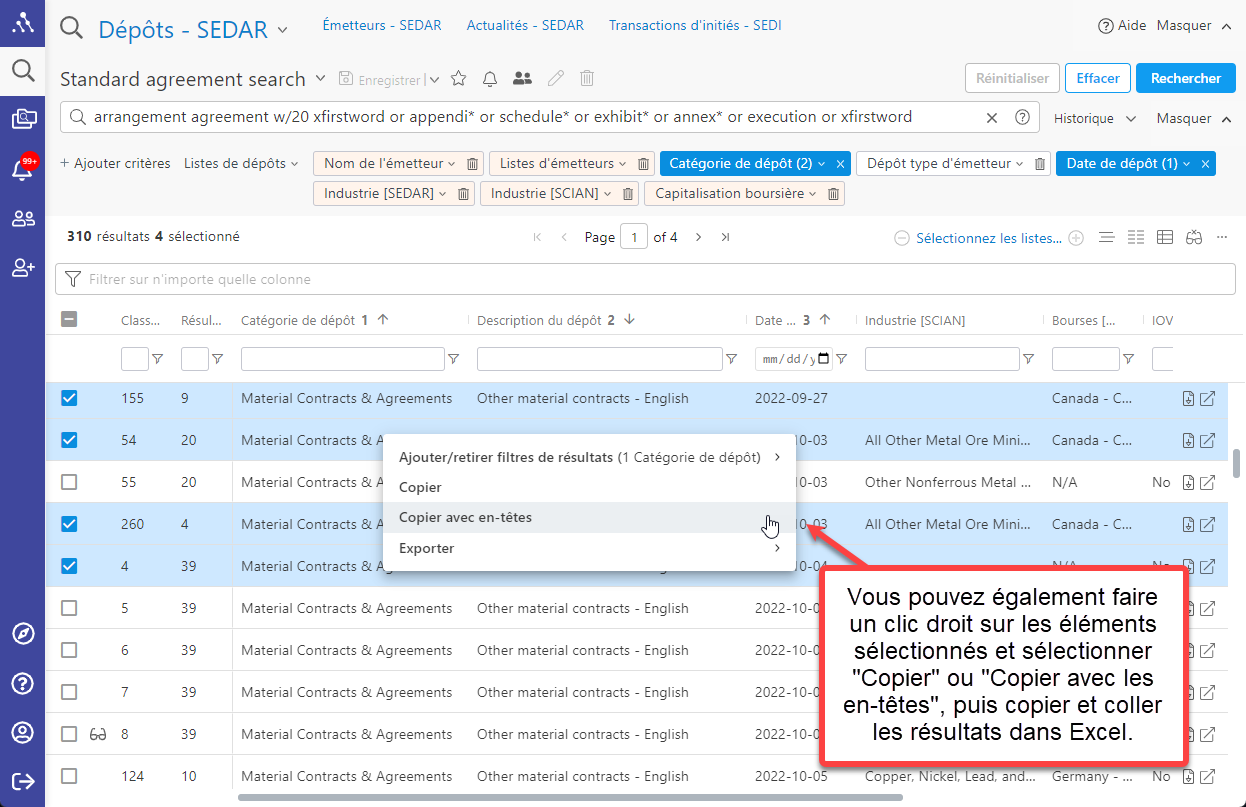This screenshot has width=1246, height=807.
Task: Open the user profile sidebar icon
Action: (22, 732)
